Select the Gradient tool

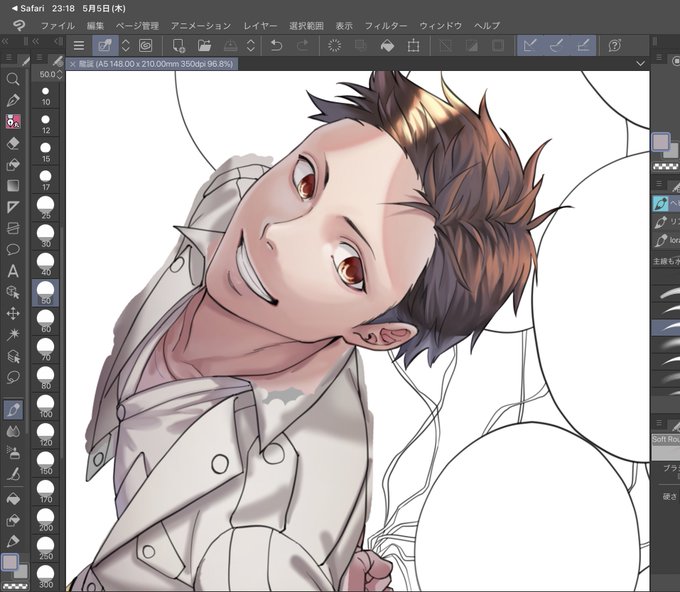(x=13, y=186)
